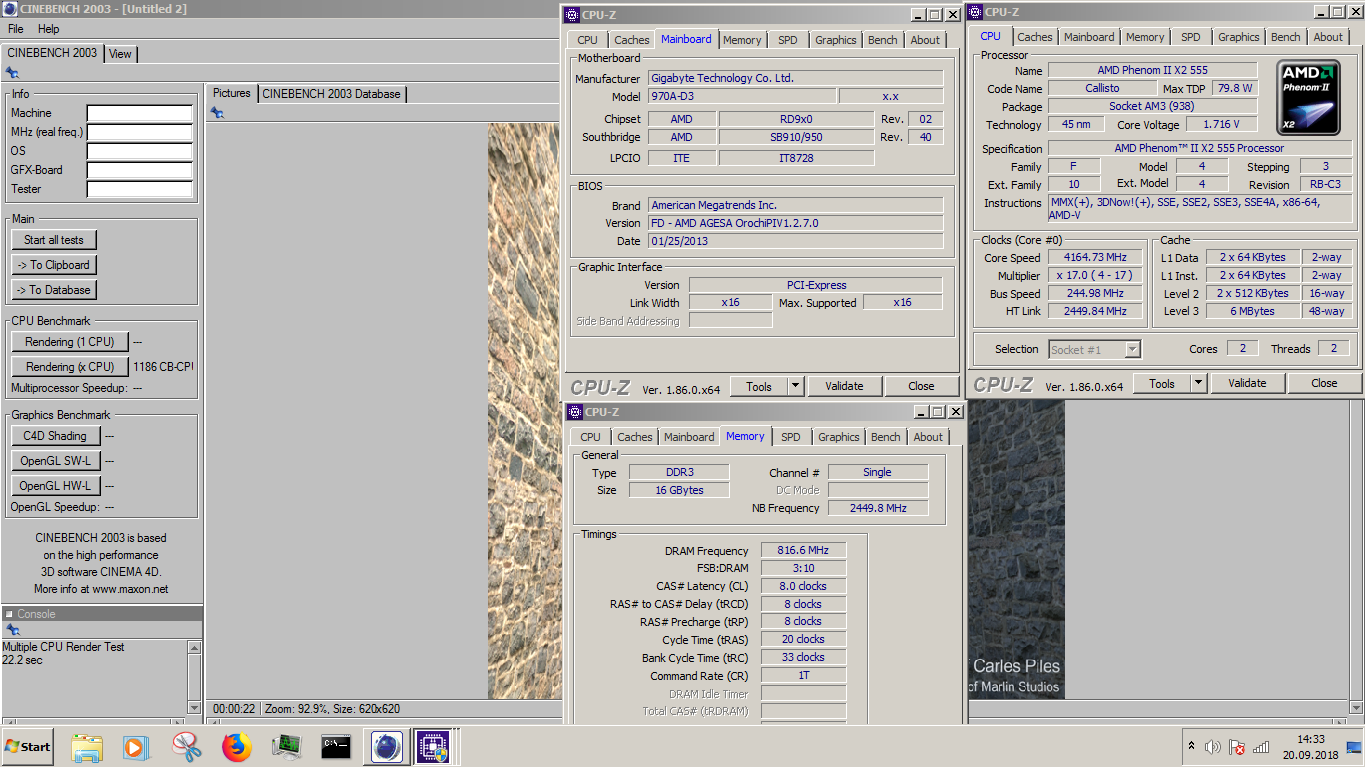The image size is (1365, 767).
Task: Select the Pictures tab
Action: tap(232, 93)
